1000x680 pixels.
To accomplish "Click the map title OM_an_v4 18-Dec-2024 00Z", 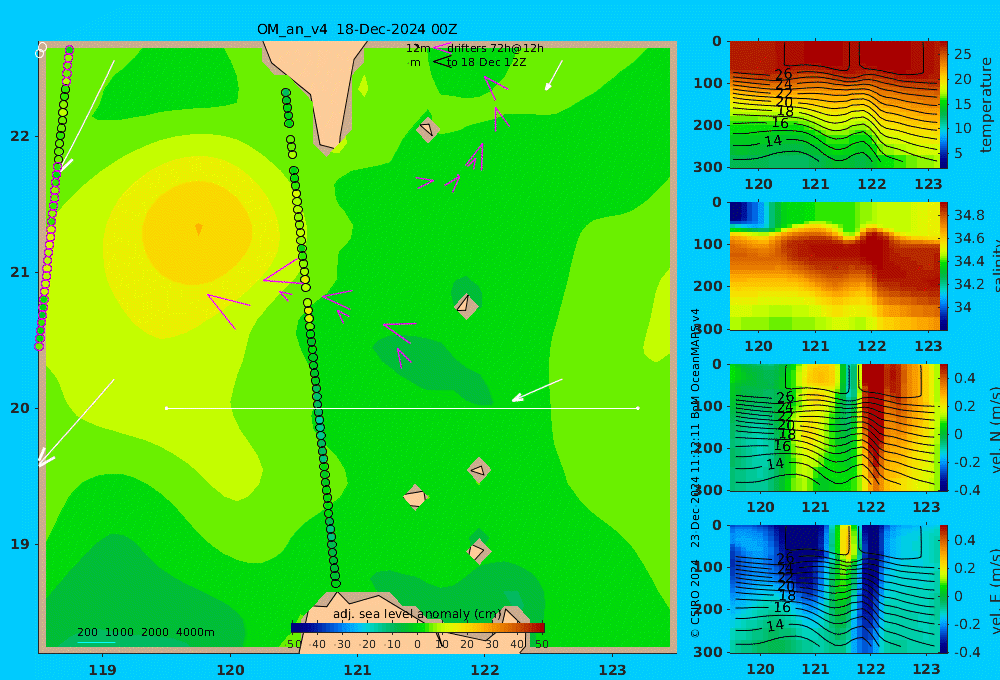I will tap(357, 29).
